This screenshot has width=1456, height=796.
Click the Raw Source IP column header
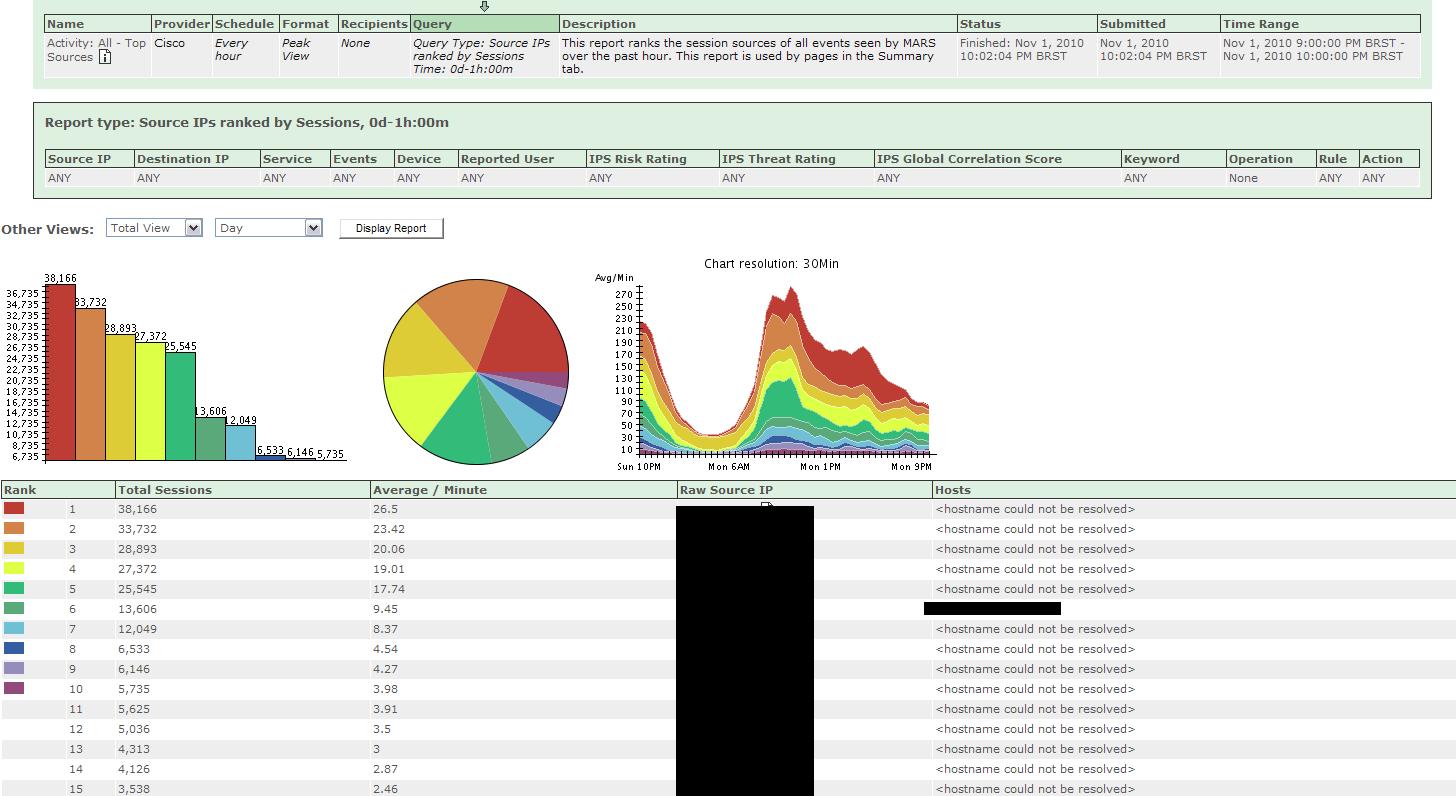pyautogui.click(x=804, y=490)
